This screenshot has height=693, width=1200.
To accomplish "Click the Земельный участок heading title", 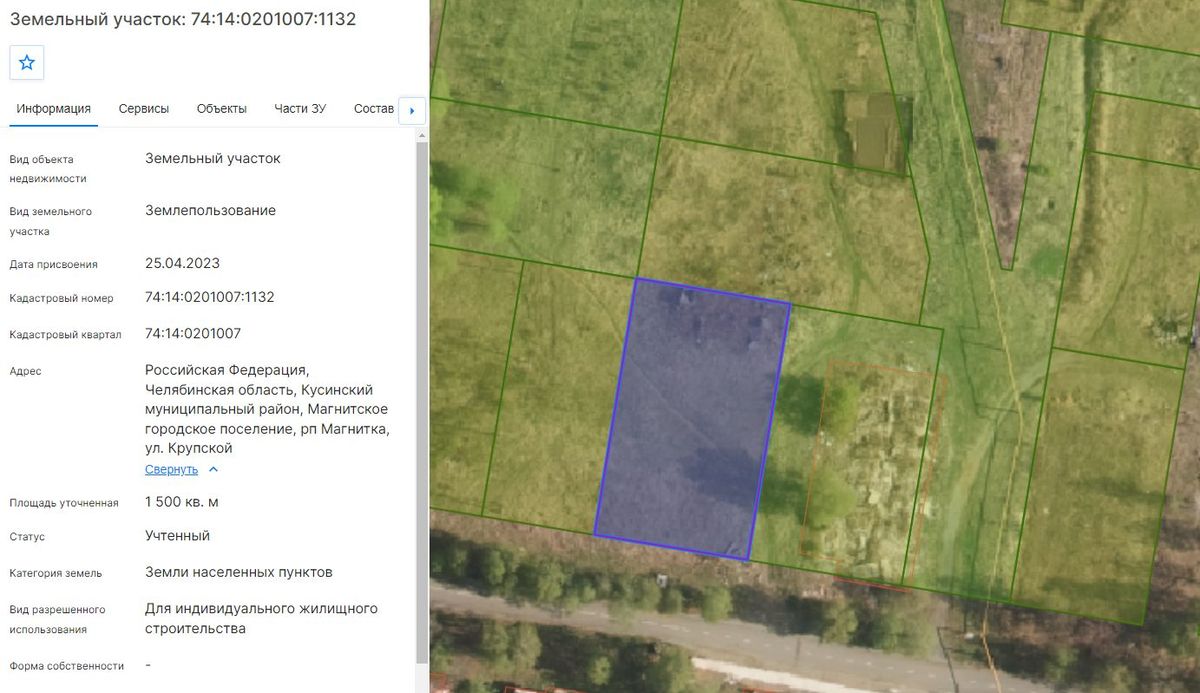I will coord(183,19).
